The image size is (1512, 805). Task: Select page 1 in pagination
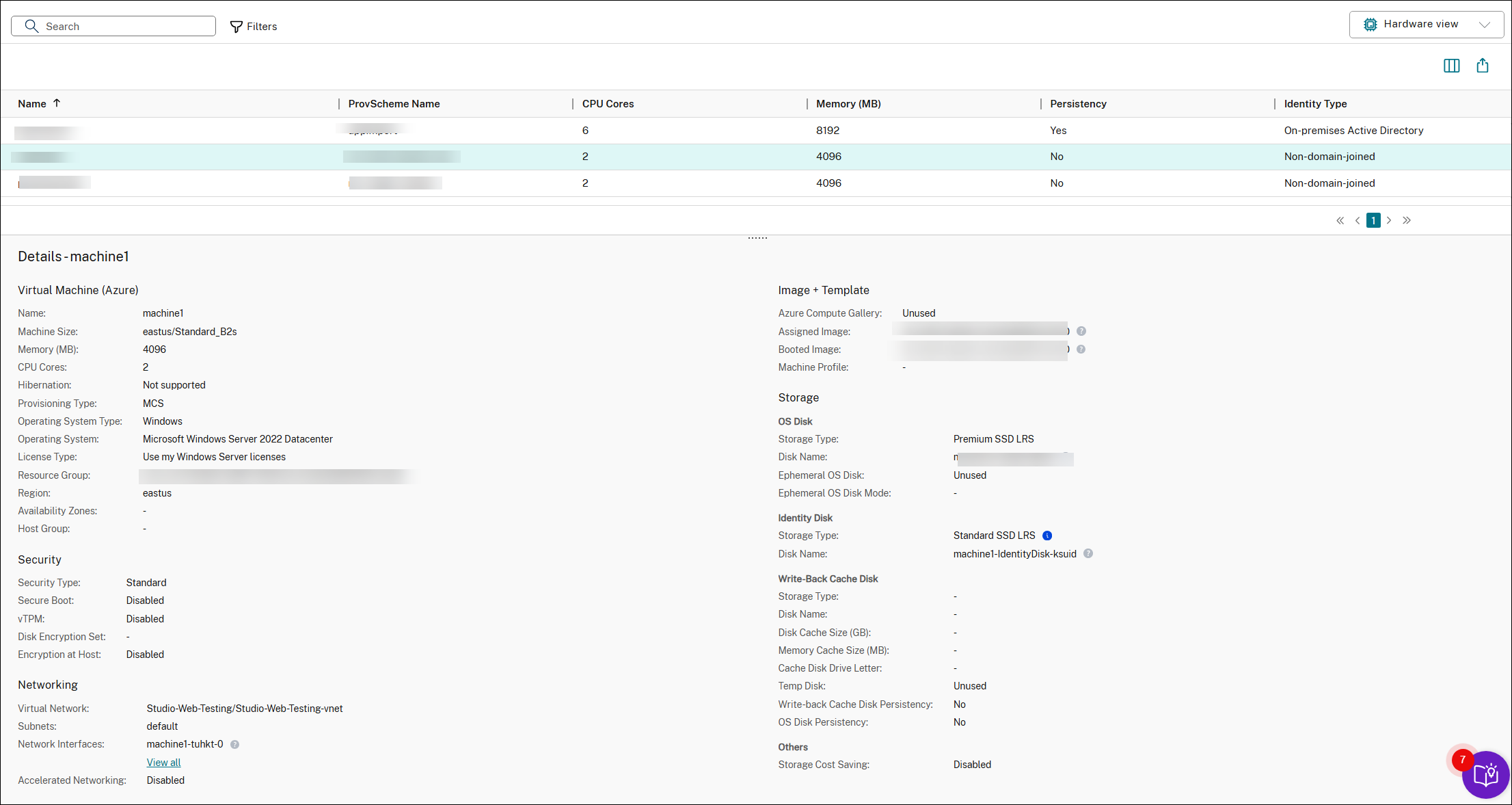(x=1373, y=220)
